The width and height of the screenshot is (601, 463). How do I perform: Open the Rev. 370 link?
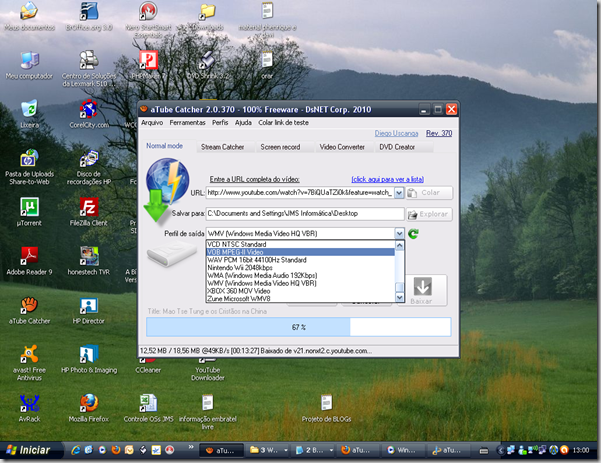[x=439, y=133]
